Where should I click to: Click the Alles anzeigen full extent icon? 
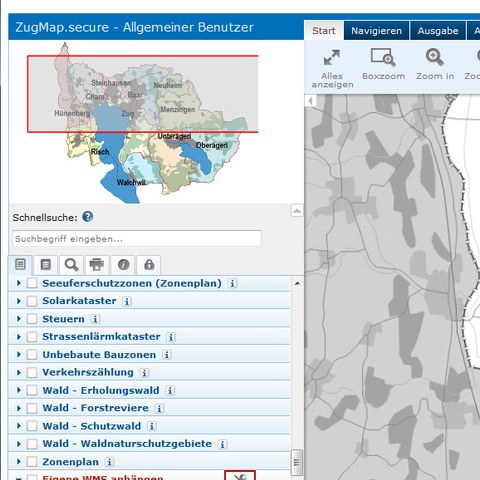coord(332,57)
